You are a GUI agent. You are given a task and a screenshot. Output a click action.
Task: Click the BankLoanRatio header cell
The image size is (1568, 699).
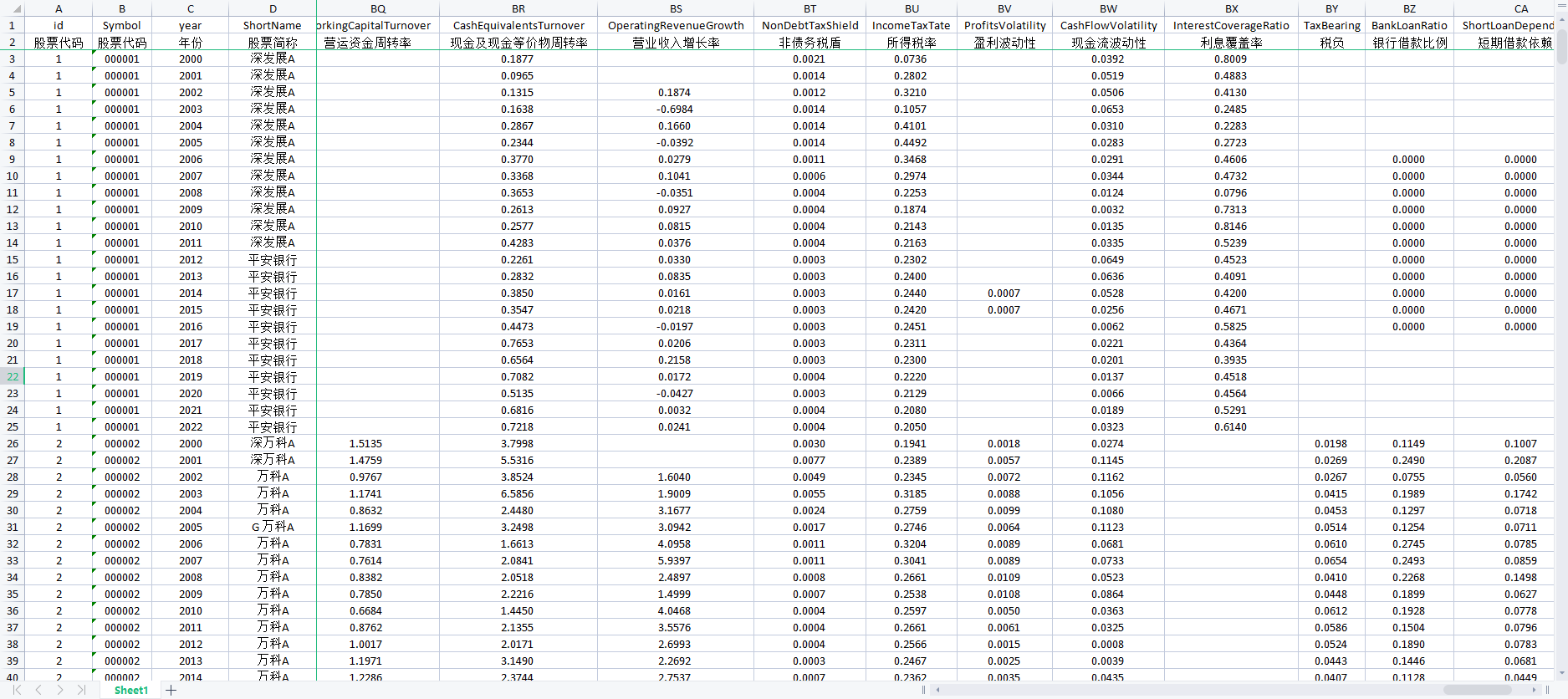(x=1409, y=25)
